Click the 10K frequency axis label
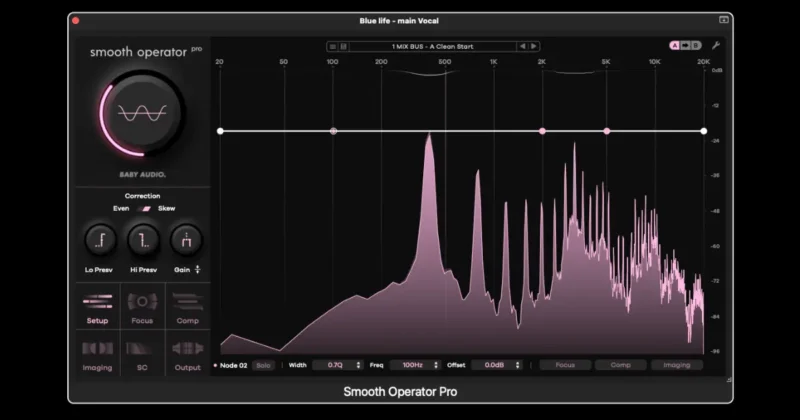Image resolution: width=800 pixels, height=420 pixels. (x=655, y=62)
